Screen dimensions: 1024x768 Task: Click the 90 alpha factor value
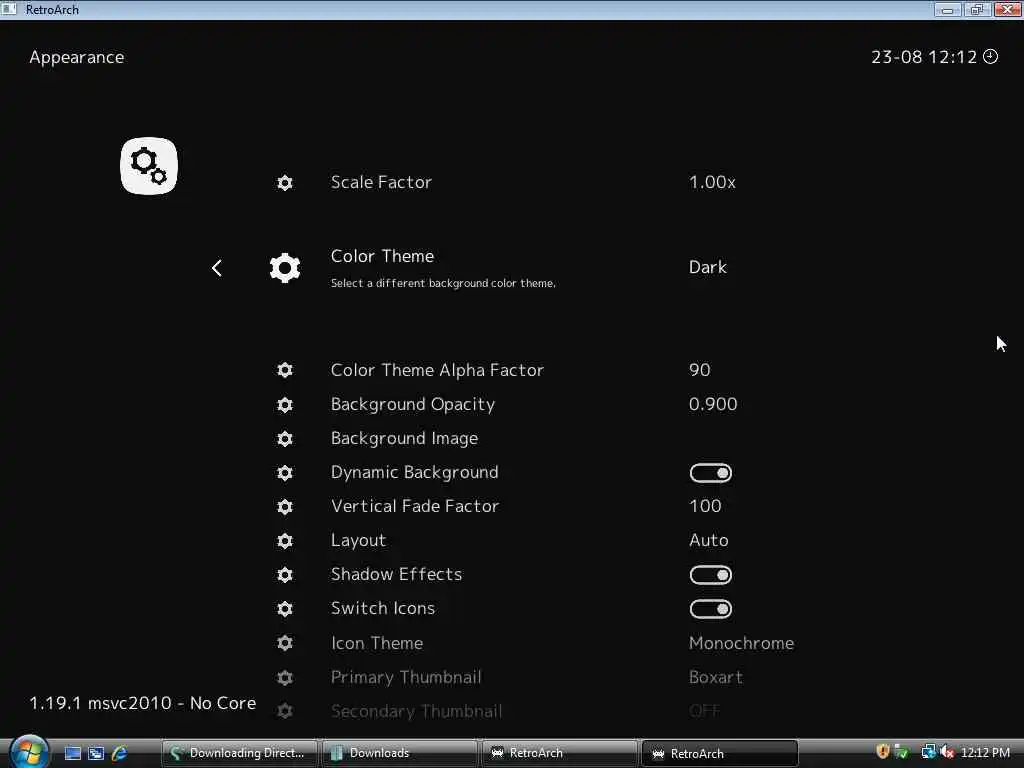(x=699, y=370)
